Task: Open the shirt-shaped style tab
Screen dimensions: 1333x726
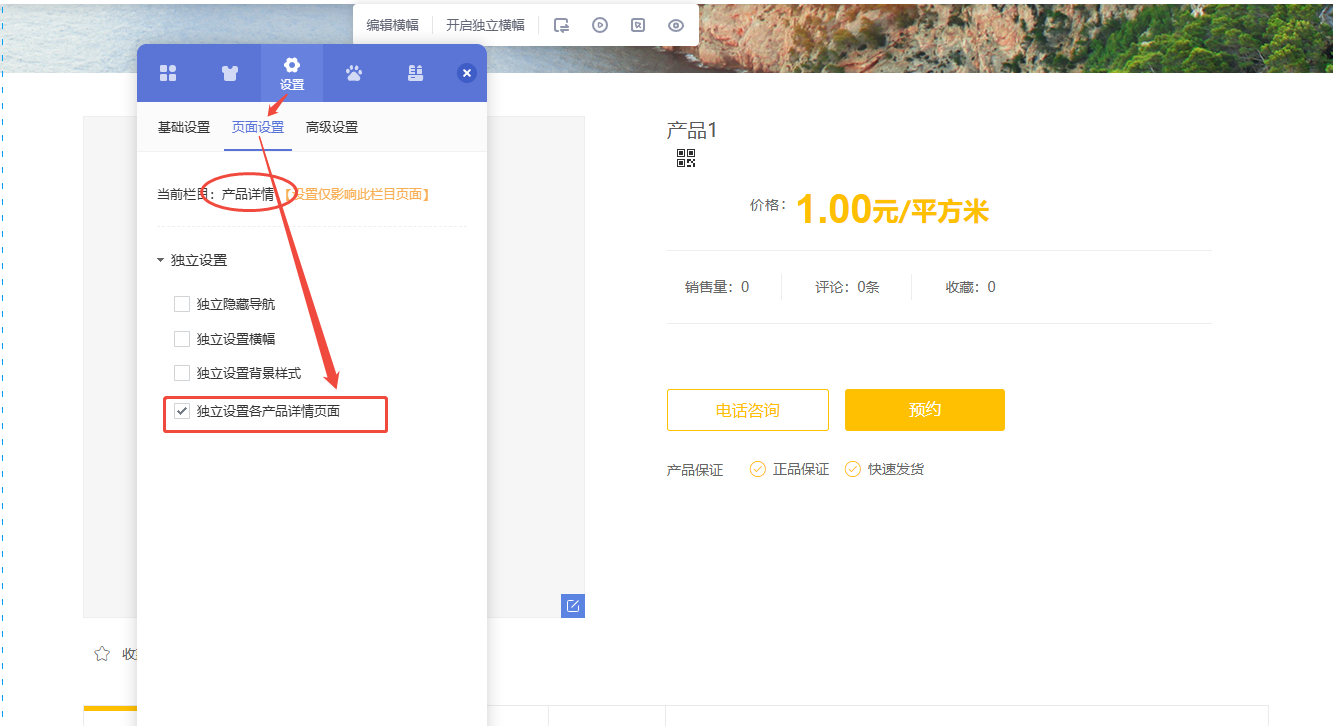Action: [230, 73]
